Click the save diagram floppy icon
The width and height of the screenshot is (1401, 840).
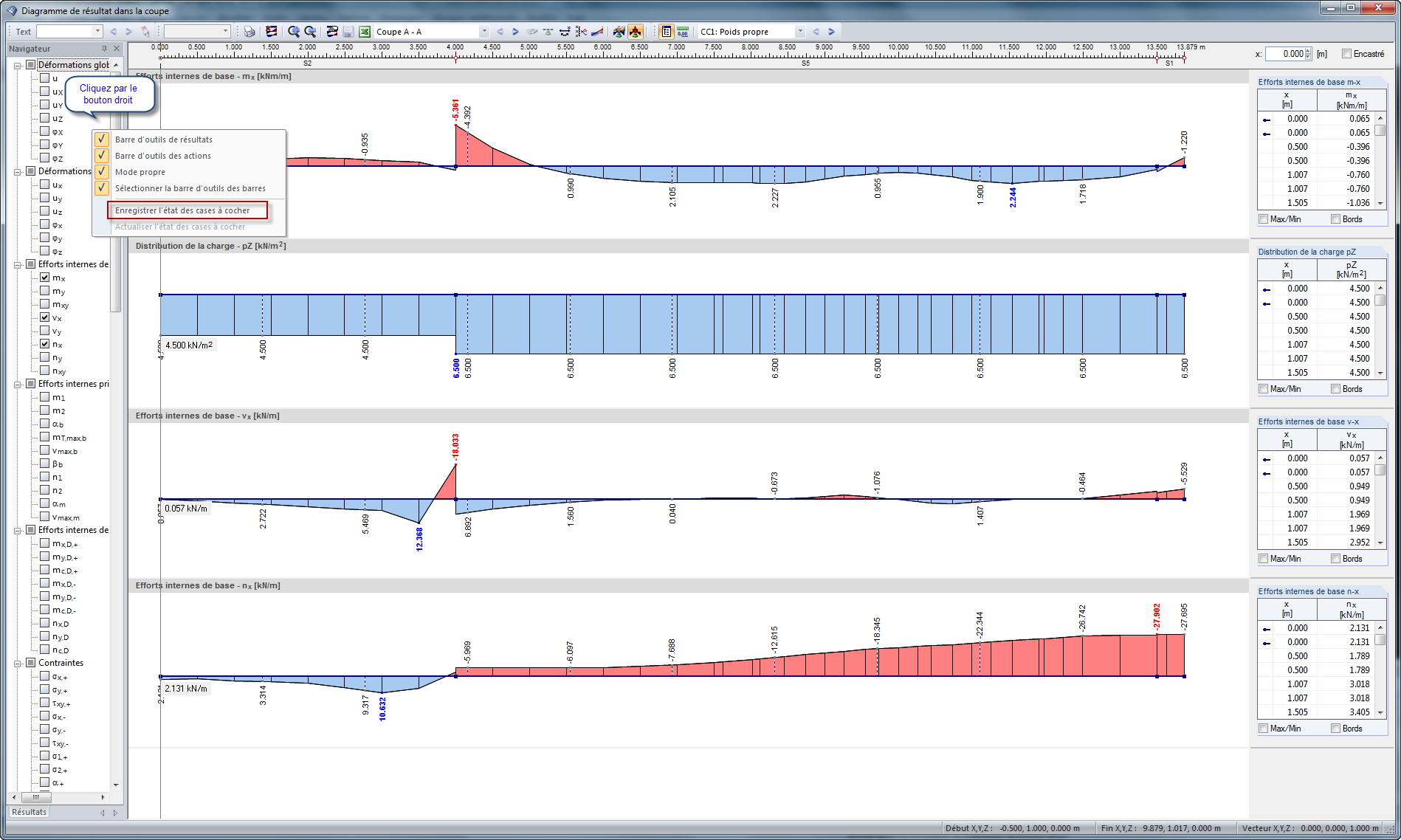tap(348, 32)
